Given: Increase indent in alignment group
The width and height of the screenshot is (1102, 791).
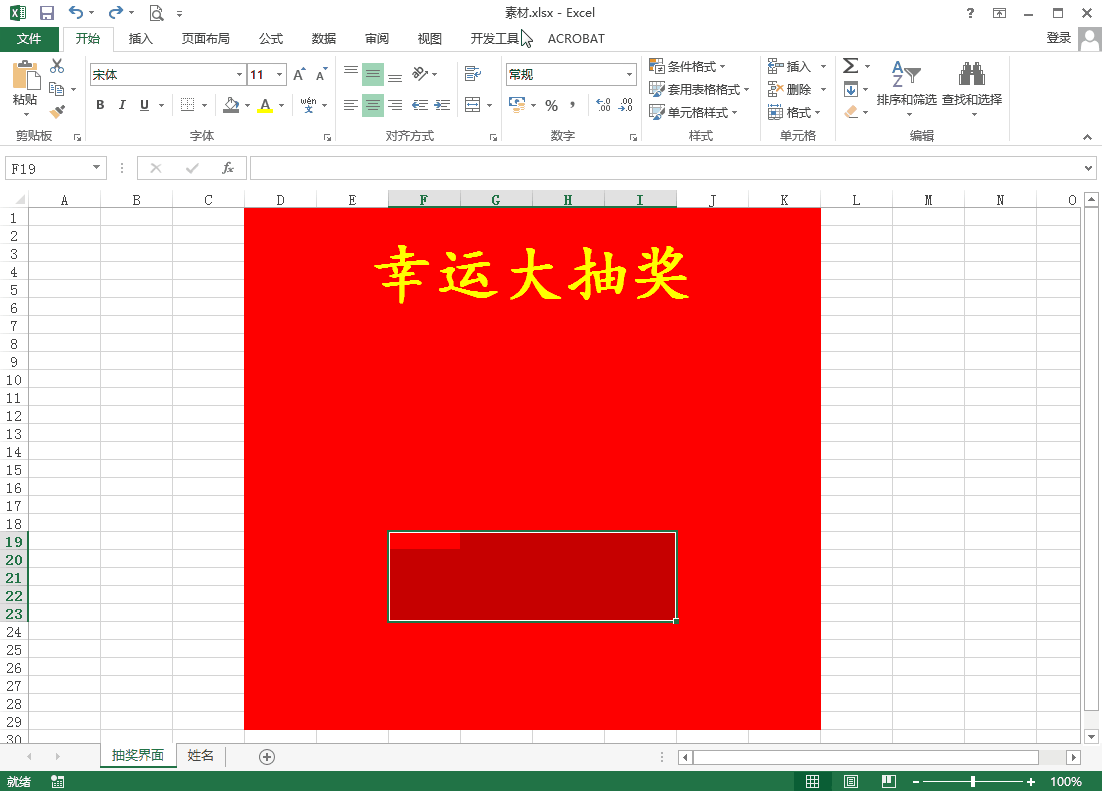Looking at the screenshot, I should pos(442,105).
